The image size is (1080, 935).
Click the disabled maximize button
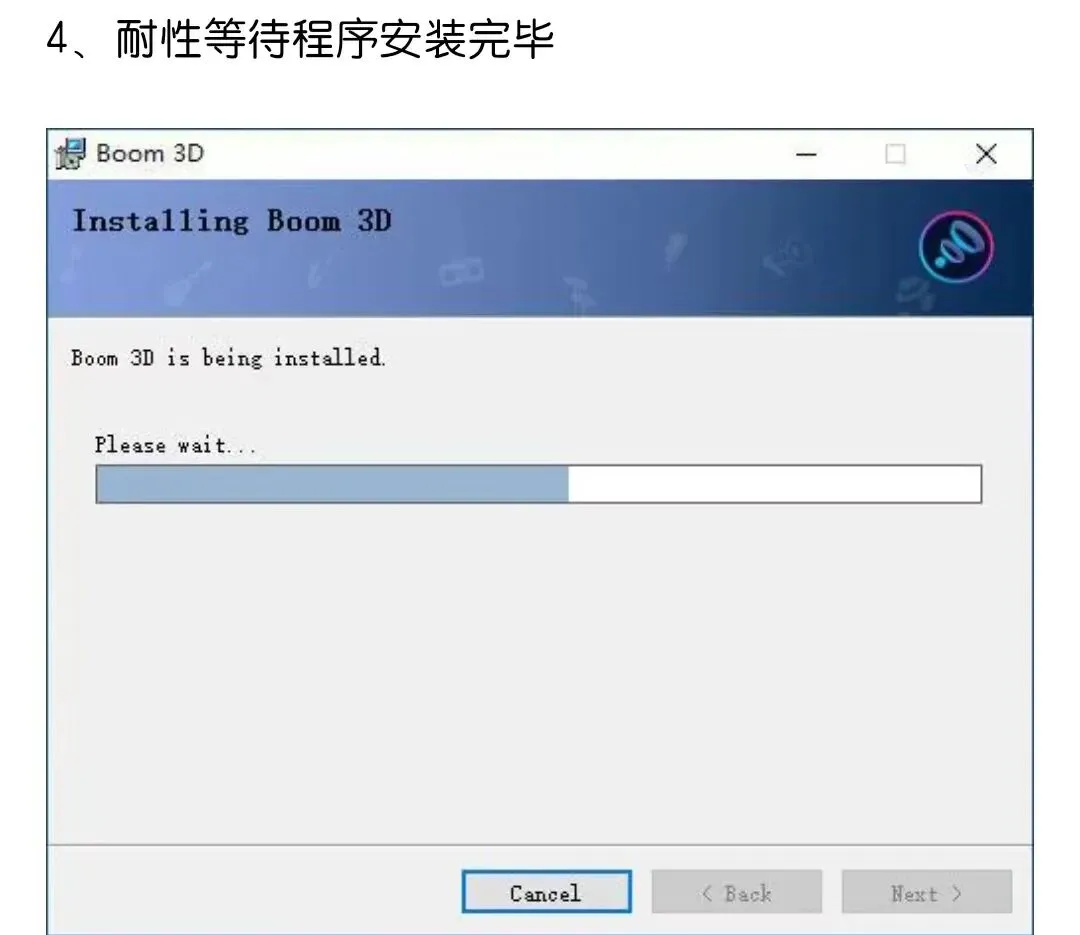point(895,154)
